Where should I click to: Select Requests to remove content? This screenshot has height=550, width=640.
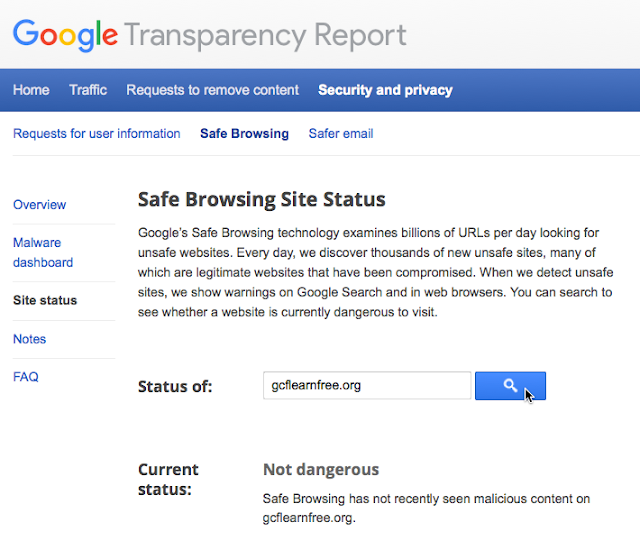tap(213, 90)
